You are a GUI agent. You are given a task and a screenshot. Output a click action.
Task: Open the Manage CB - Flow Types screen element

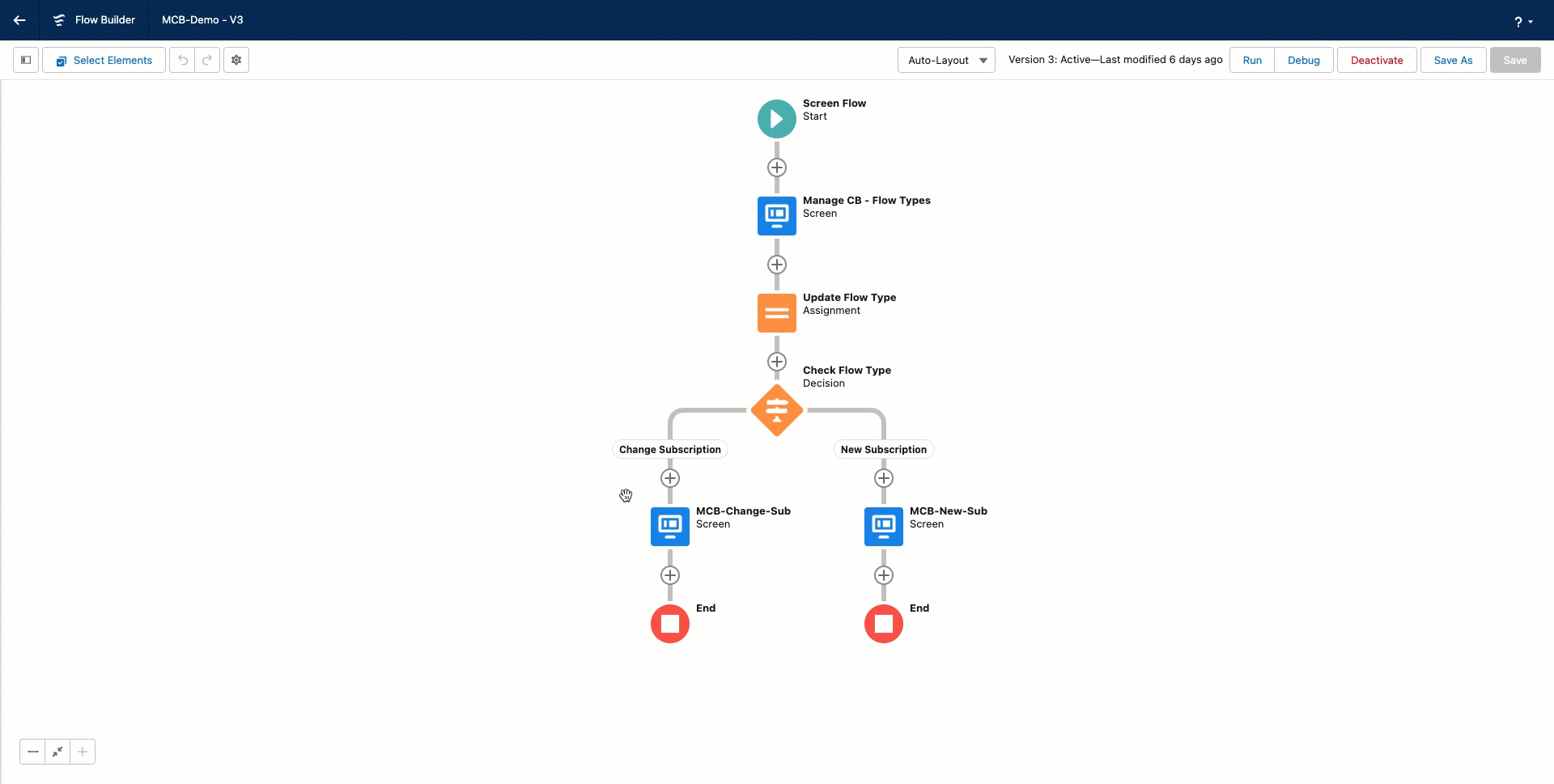click(x=776, y=216)
